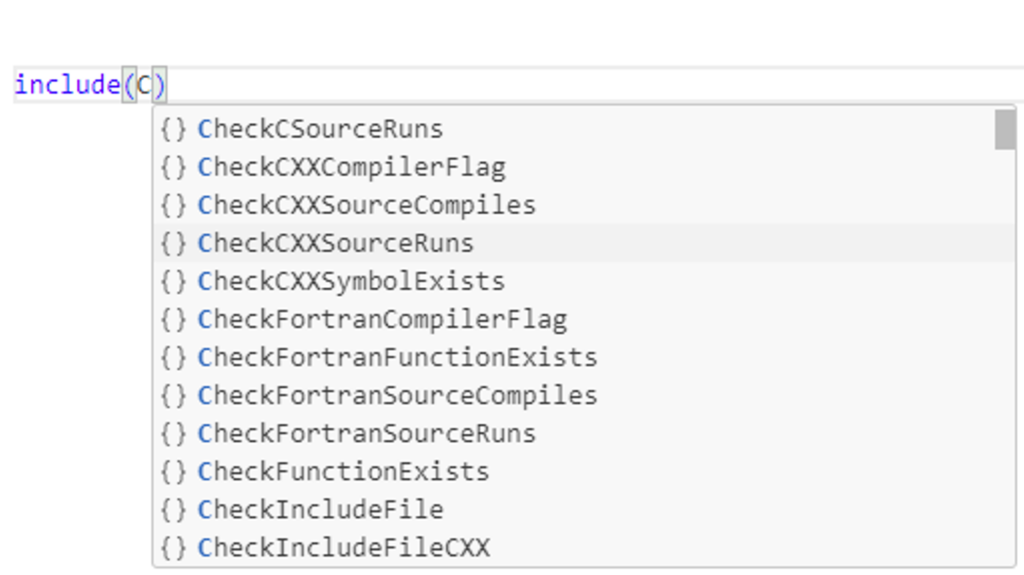Click the braces icon beside CheckFortranCompilerFlag
1024x575 pixels.
coord(173,320)
